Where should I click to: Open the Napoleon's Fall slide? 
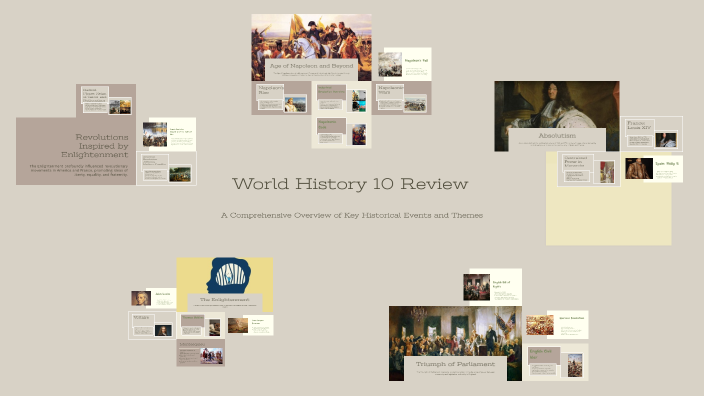(x=404, y=64)
